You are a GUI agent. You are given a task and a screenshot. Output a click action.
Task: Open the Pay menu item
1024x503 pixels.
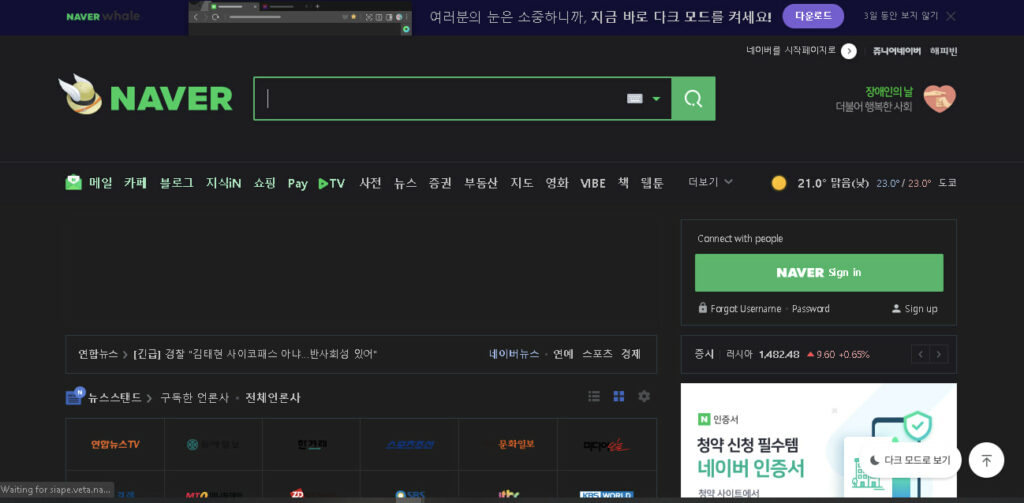coord(297,184)
